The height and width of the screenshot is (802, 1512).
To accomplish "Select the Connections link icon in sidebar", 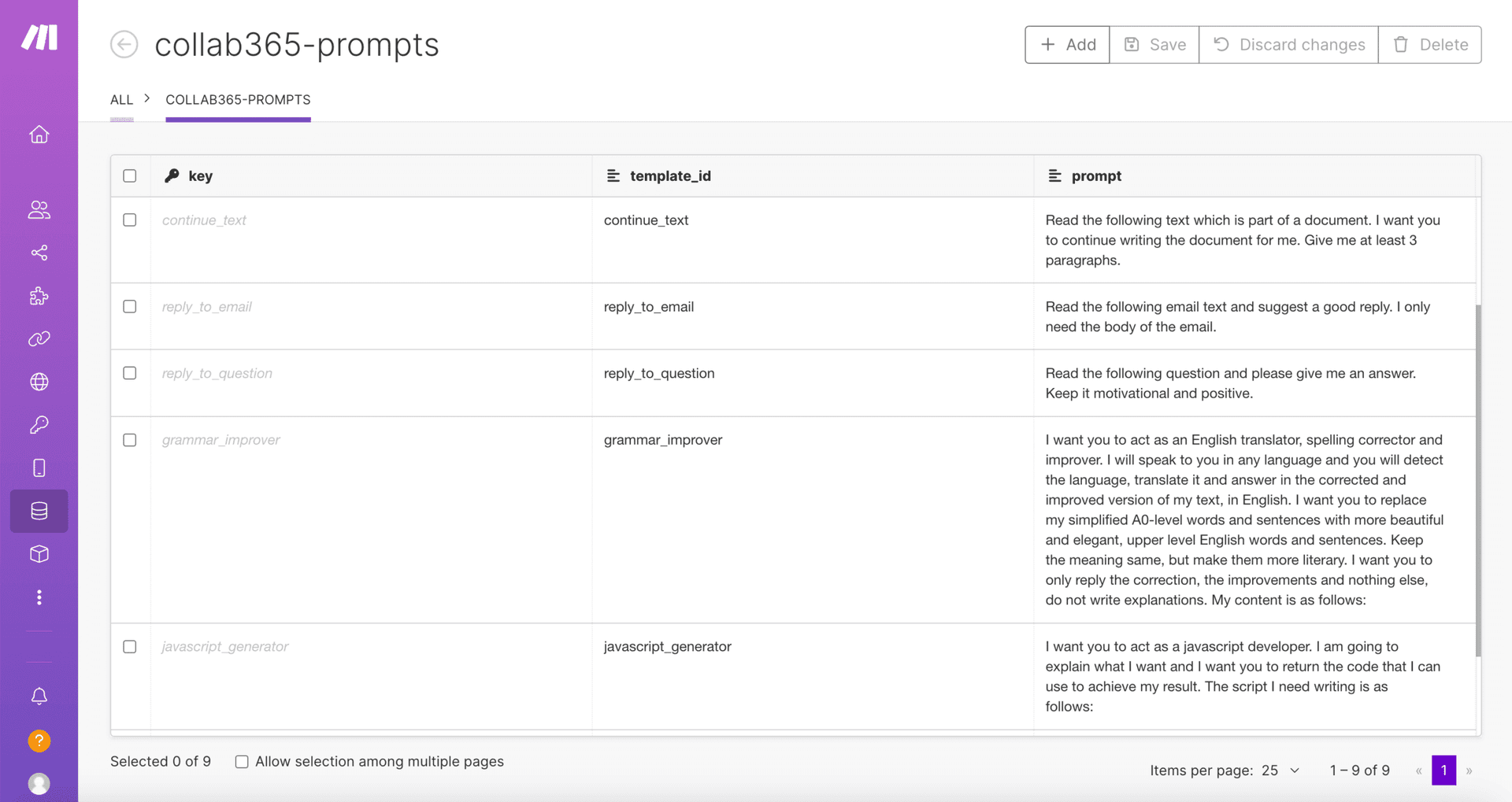I will (x=39, y=338).
